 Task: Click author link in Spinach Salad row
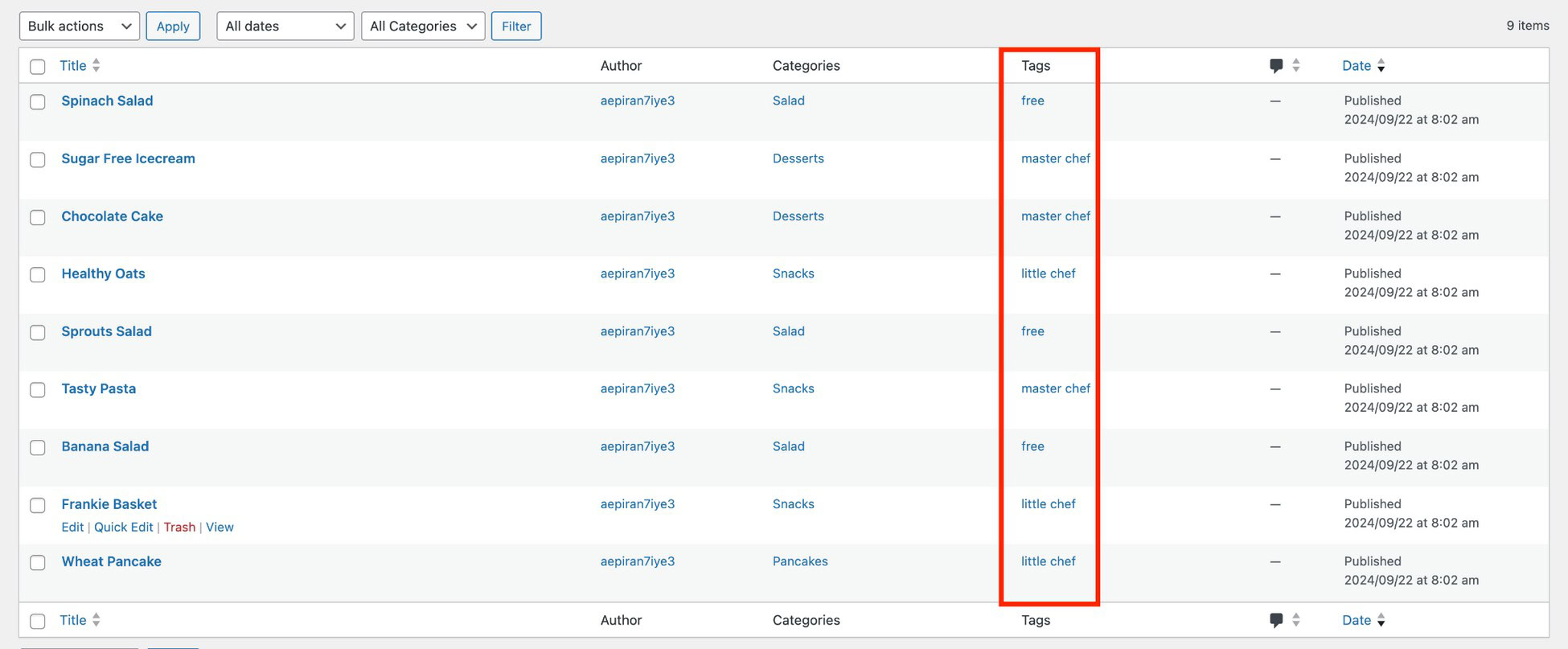tap(638, 101)
